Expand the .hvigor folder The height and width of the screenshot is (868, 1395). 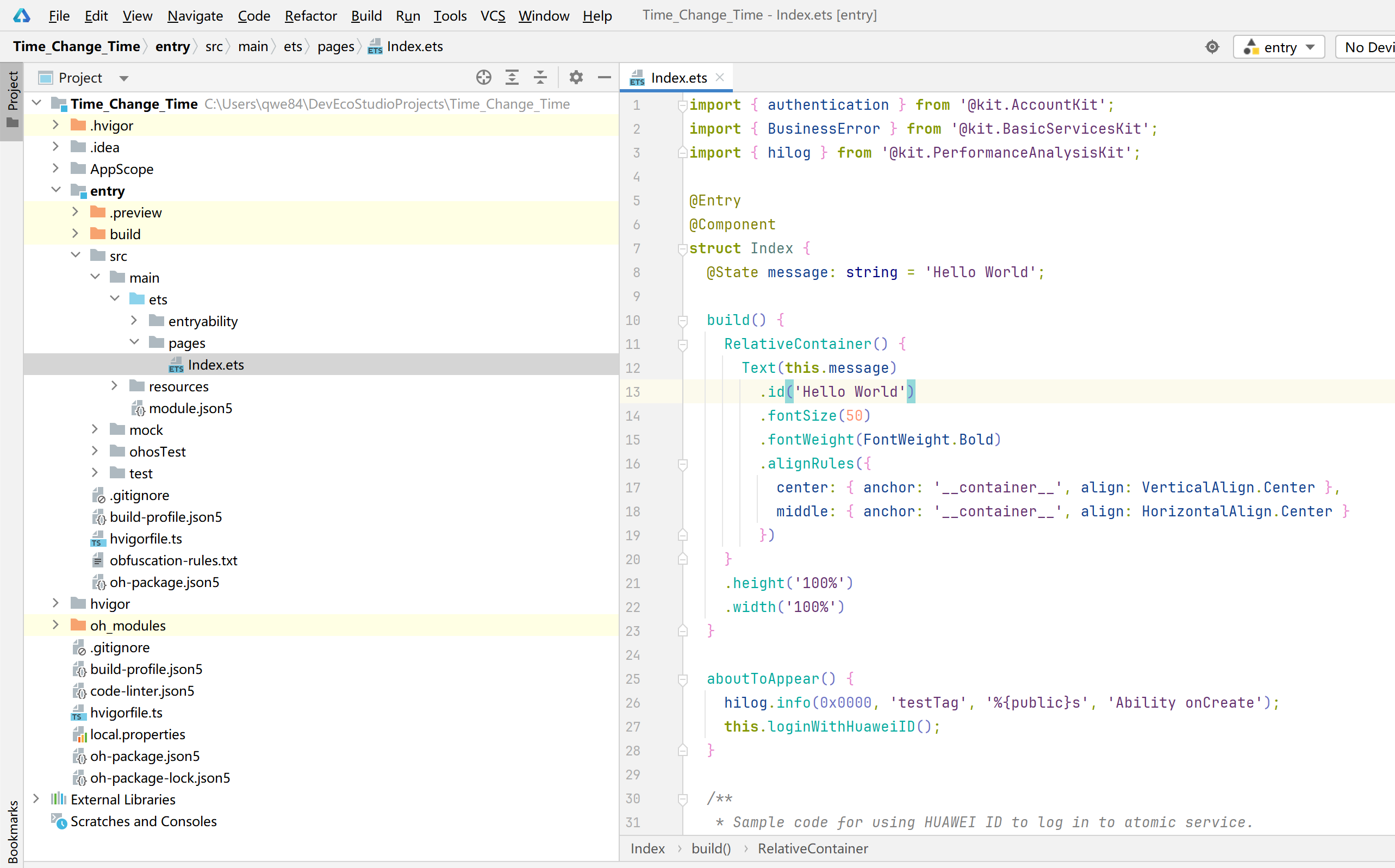[x=55, y=125]
